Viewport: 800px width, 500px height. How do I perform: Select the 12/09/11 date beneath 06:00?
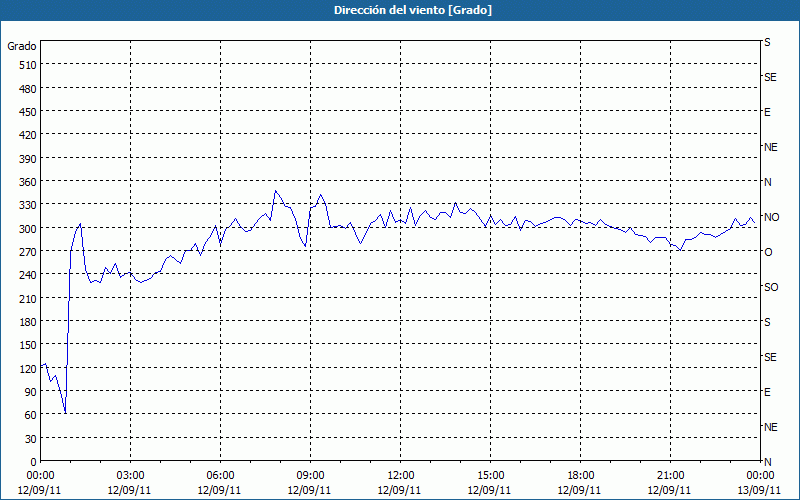point(219,490)
